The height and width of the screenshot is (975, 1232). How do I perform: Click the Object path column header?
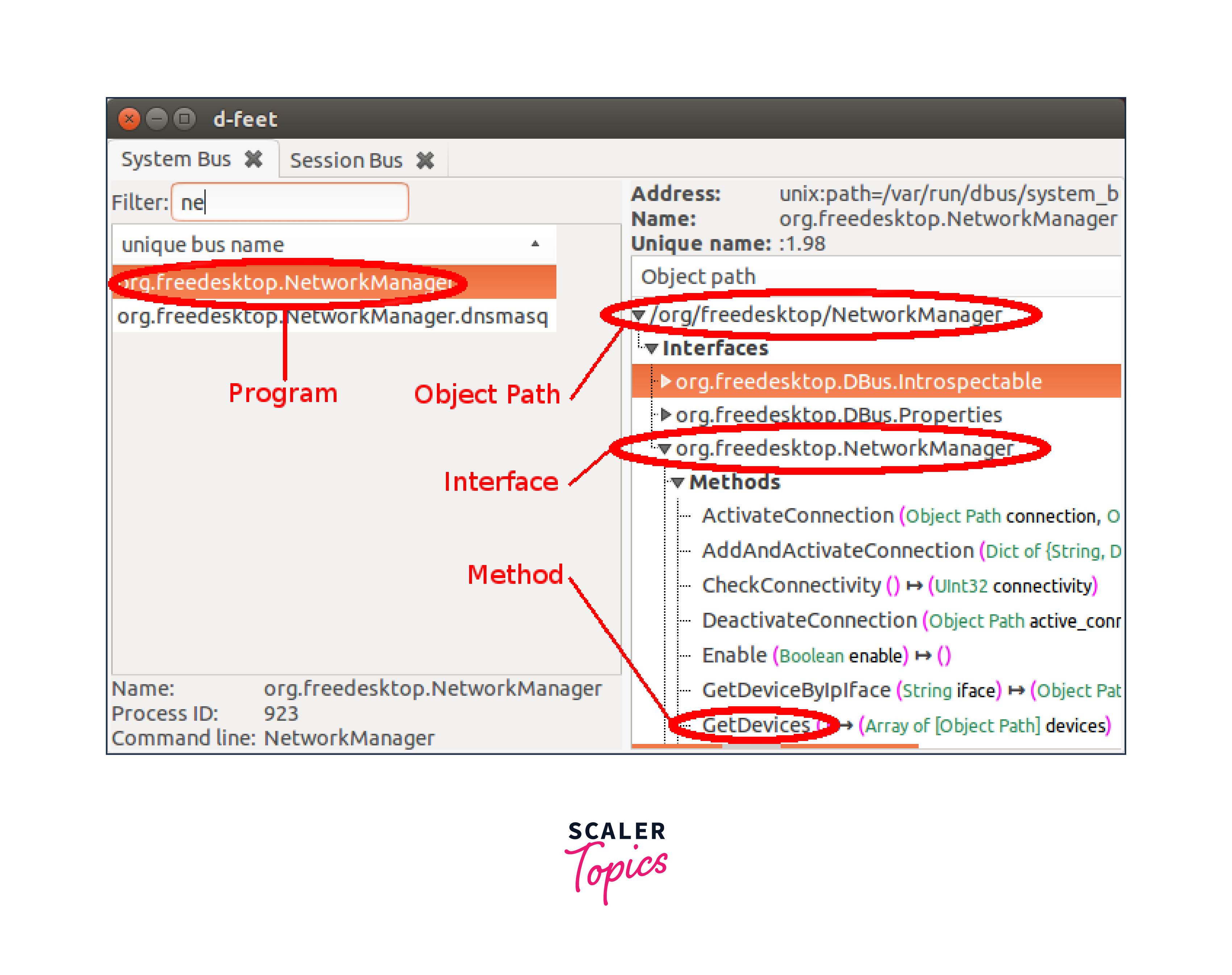click(x=698, y=277)
